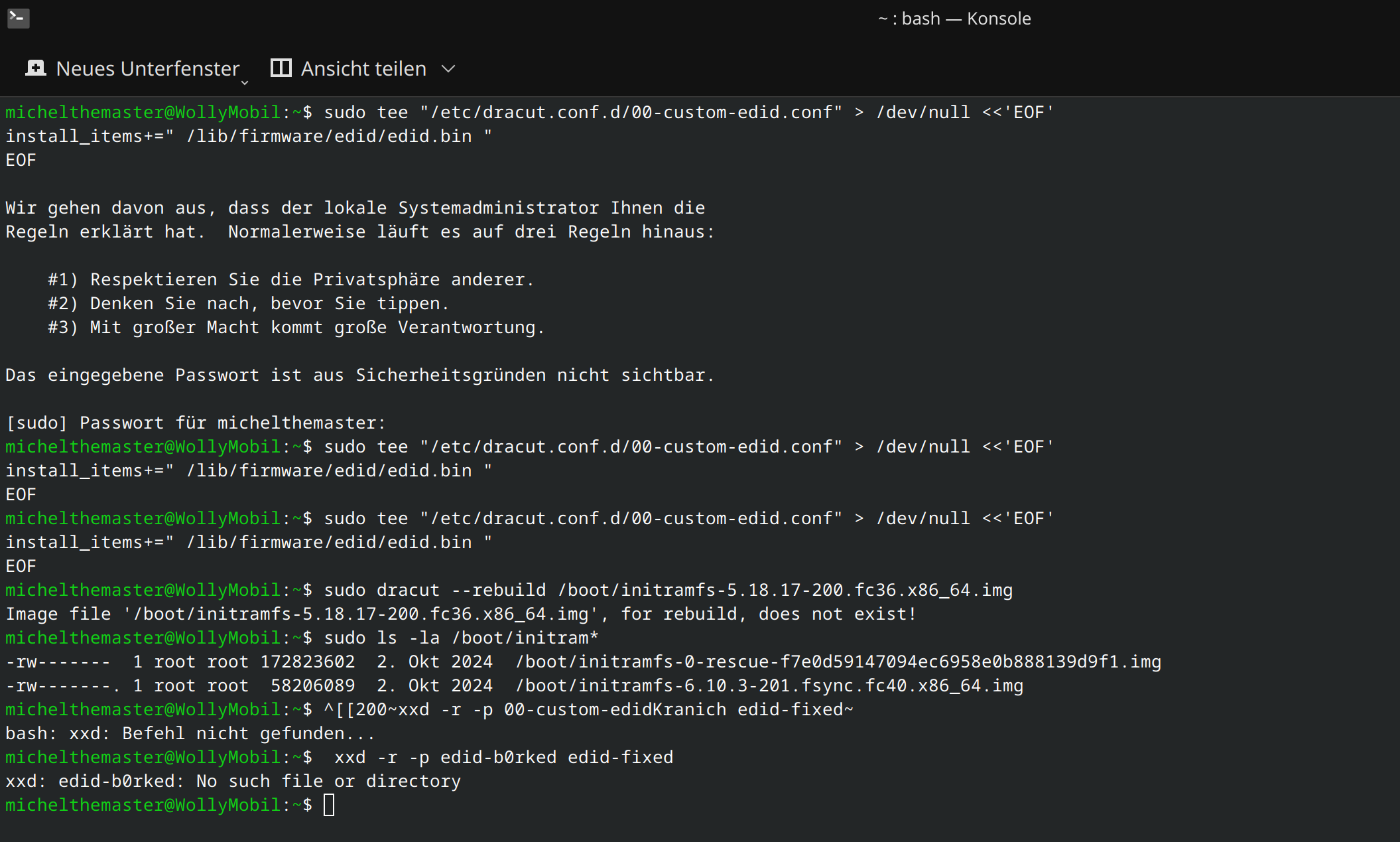Click the '~ : bash — Konsole' window title
The width and height of the screenshot is (1400, 842).
(954, 19)
